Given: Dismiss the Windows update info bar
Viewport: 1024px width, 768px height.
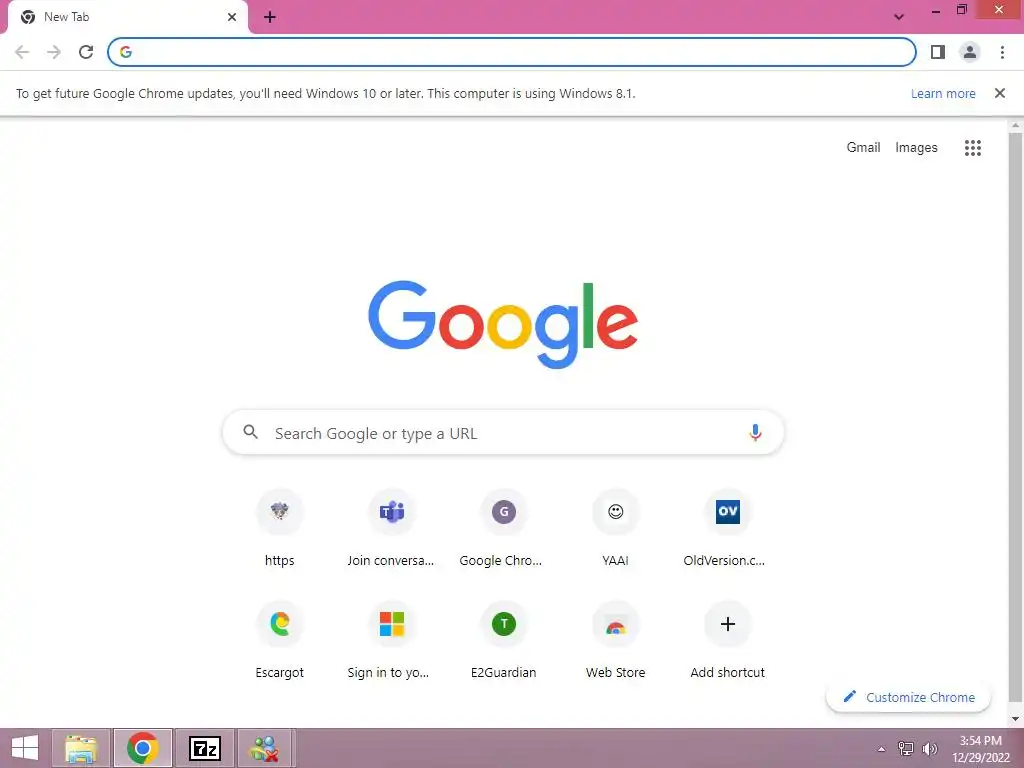Looking at the screenshot, I should [1000, 93].
